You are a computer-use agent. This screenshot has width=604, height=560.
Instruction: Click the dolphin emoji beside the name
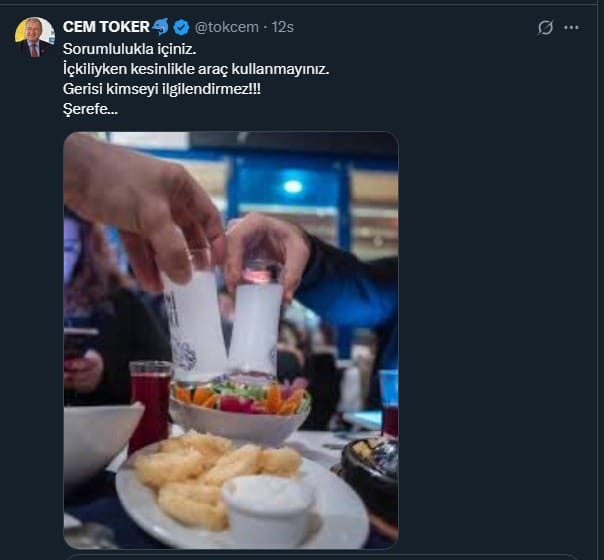(x=161, y=27)
